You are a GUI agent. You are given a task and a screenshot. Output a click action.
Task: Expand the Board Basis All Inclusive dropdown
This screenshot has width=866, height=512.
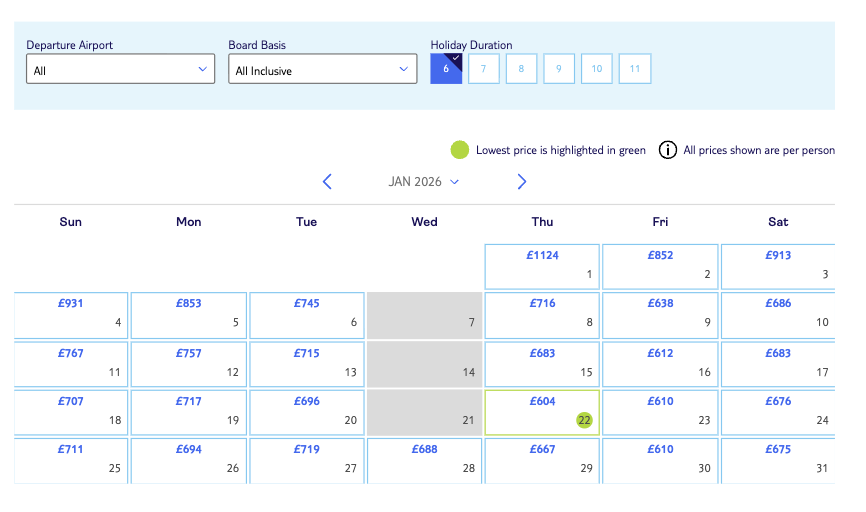(x=322, y=70)
